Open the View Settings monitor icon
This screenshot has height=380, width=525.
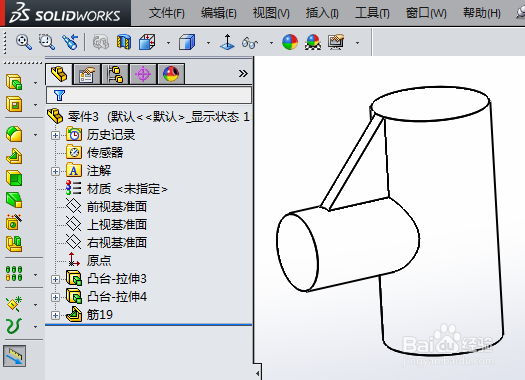point(336,42)
